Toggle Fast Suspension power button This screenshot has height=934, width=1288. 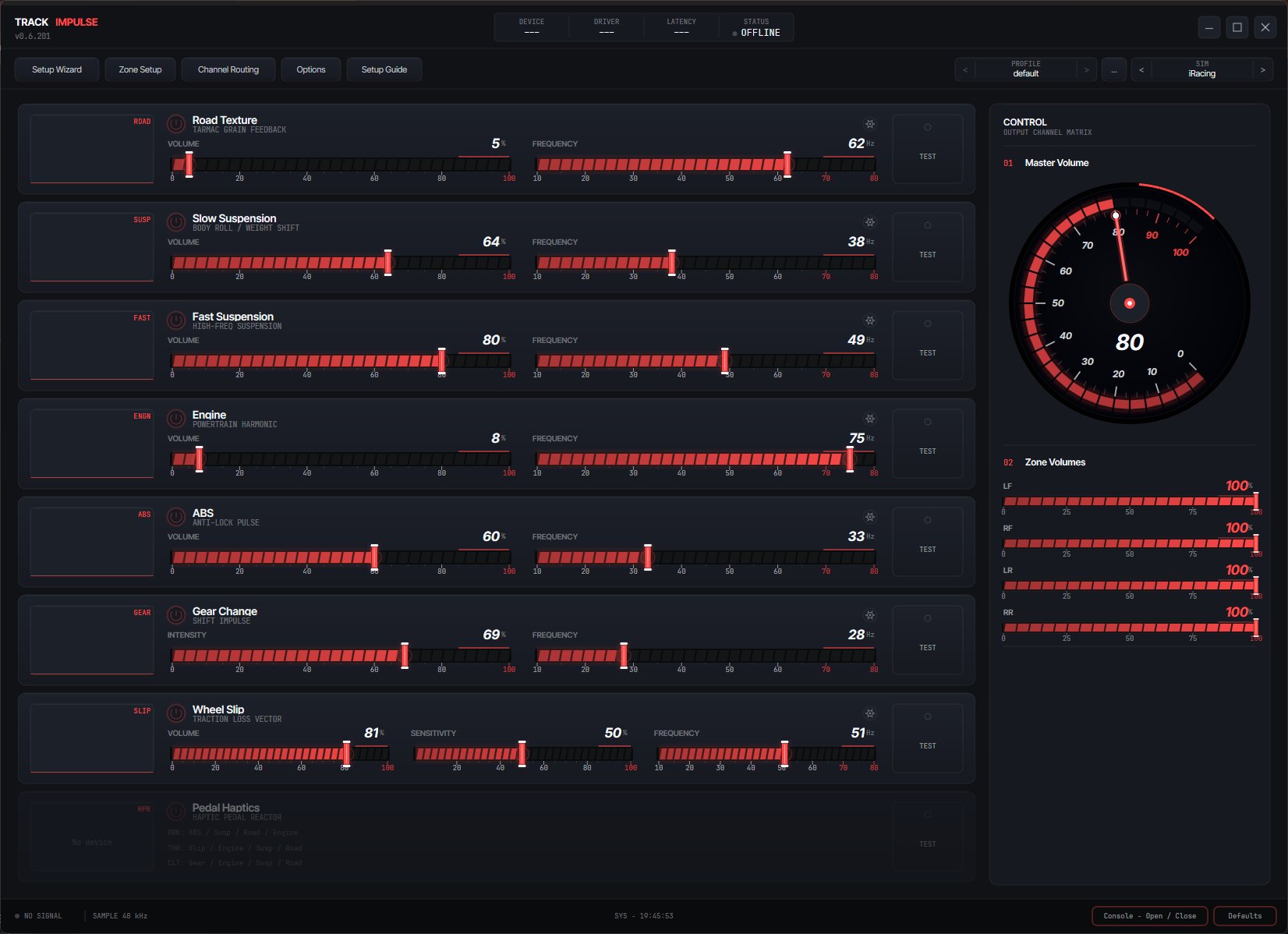(176, 320)
